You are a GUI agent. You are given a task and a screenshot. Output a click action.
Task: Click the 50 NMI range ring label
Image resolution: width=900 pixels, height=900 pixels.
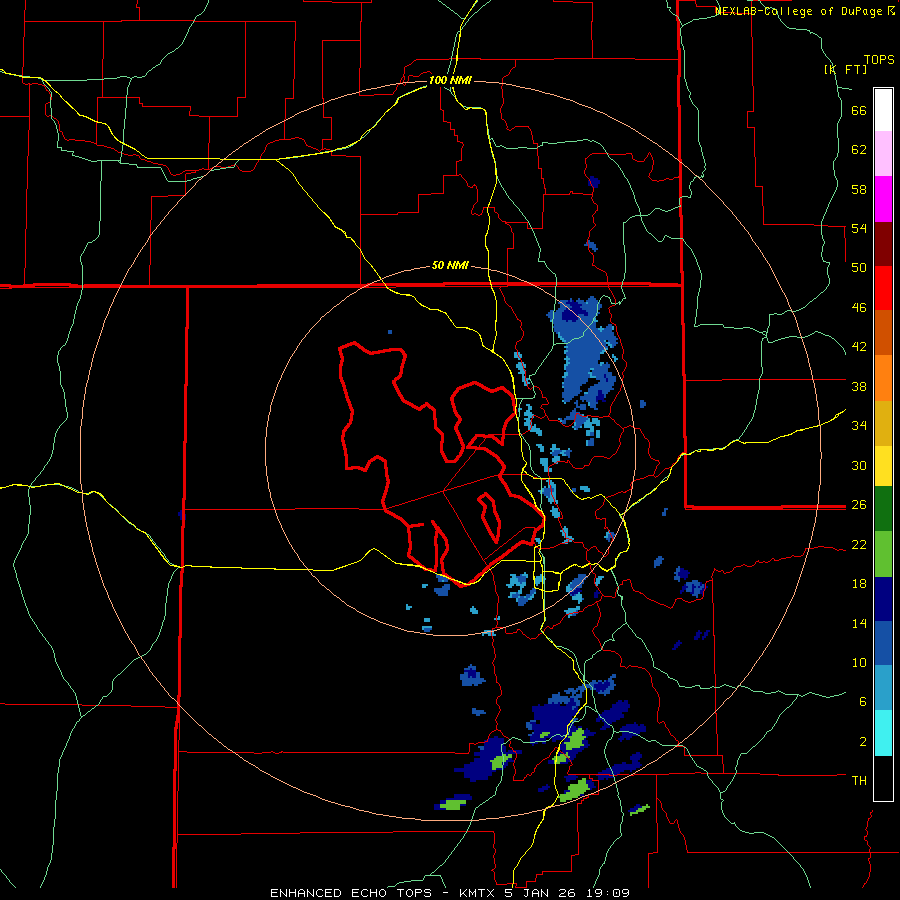(x=450, y=265)
